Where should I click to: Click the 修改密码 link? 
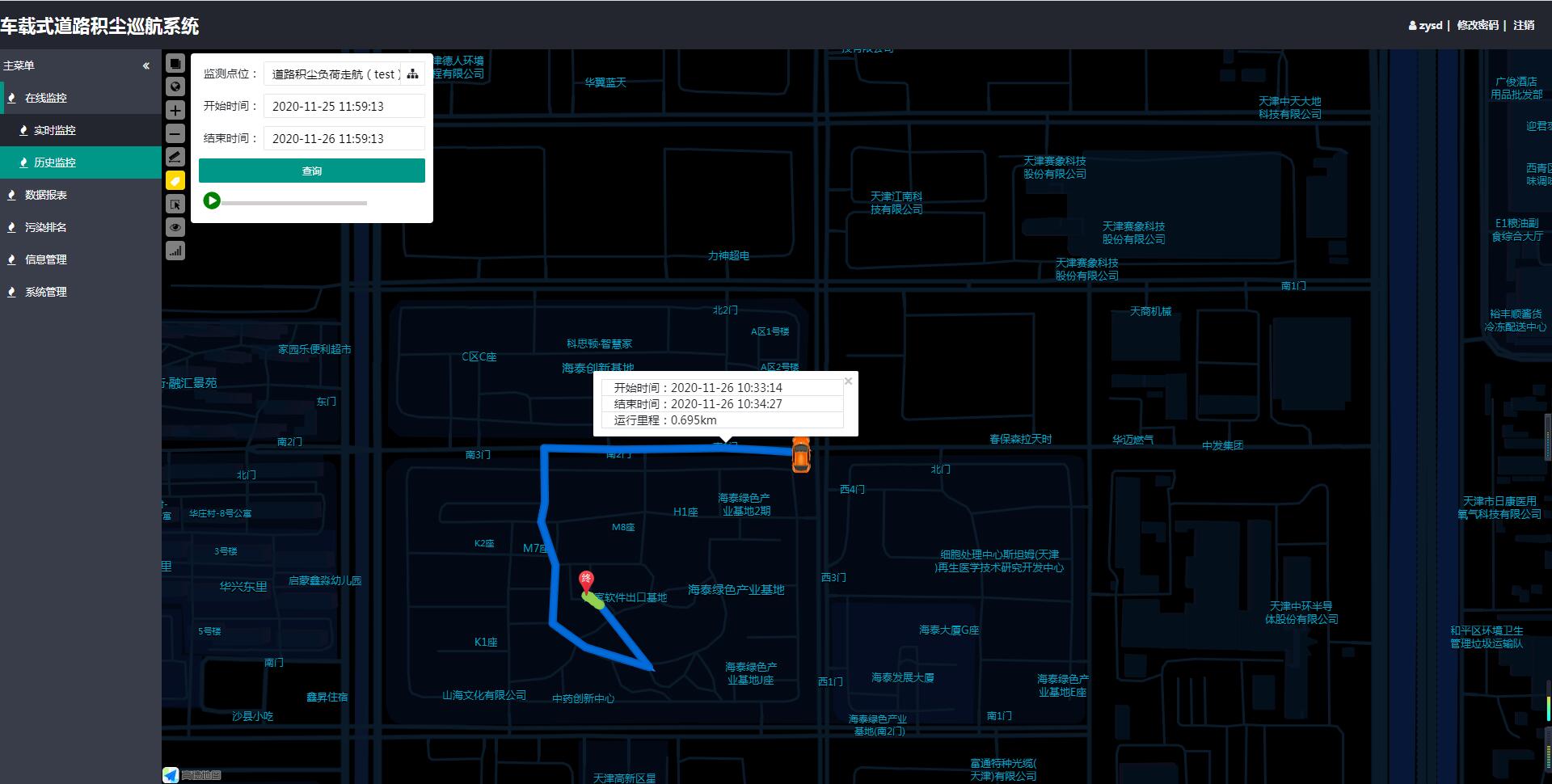tap(1477, 25)
